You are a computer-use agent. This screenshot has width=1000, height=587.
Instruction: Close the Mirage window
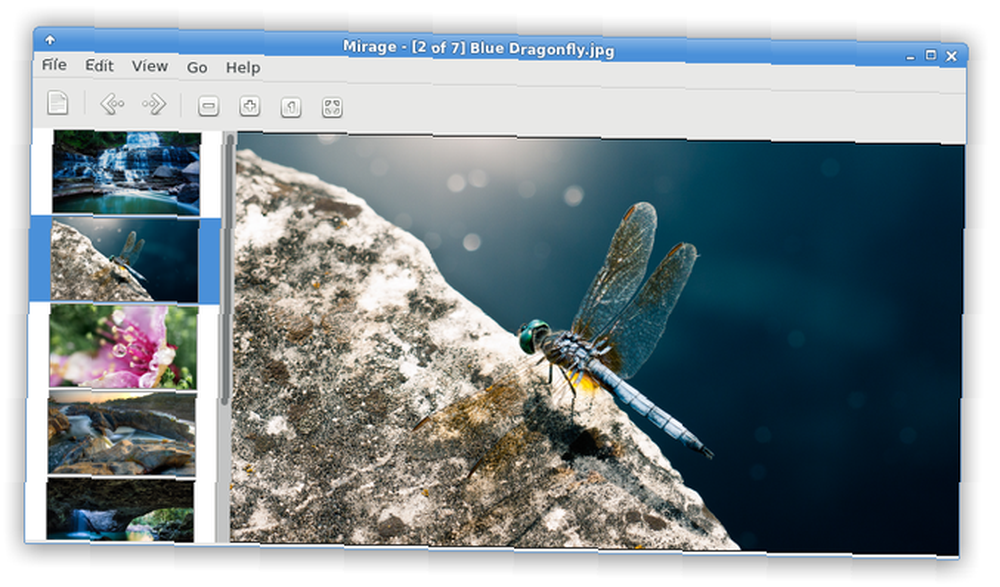952,56
